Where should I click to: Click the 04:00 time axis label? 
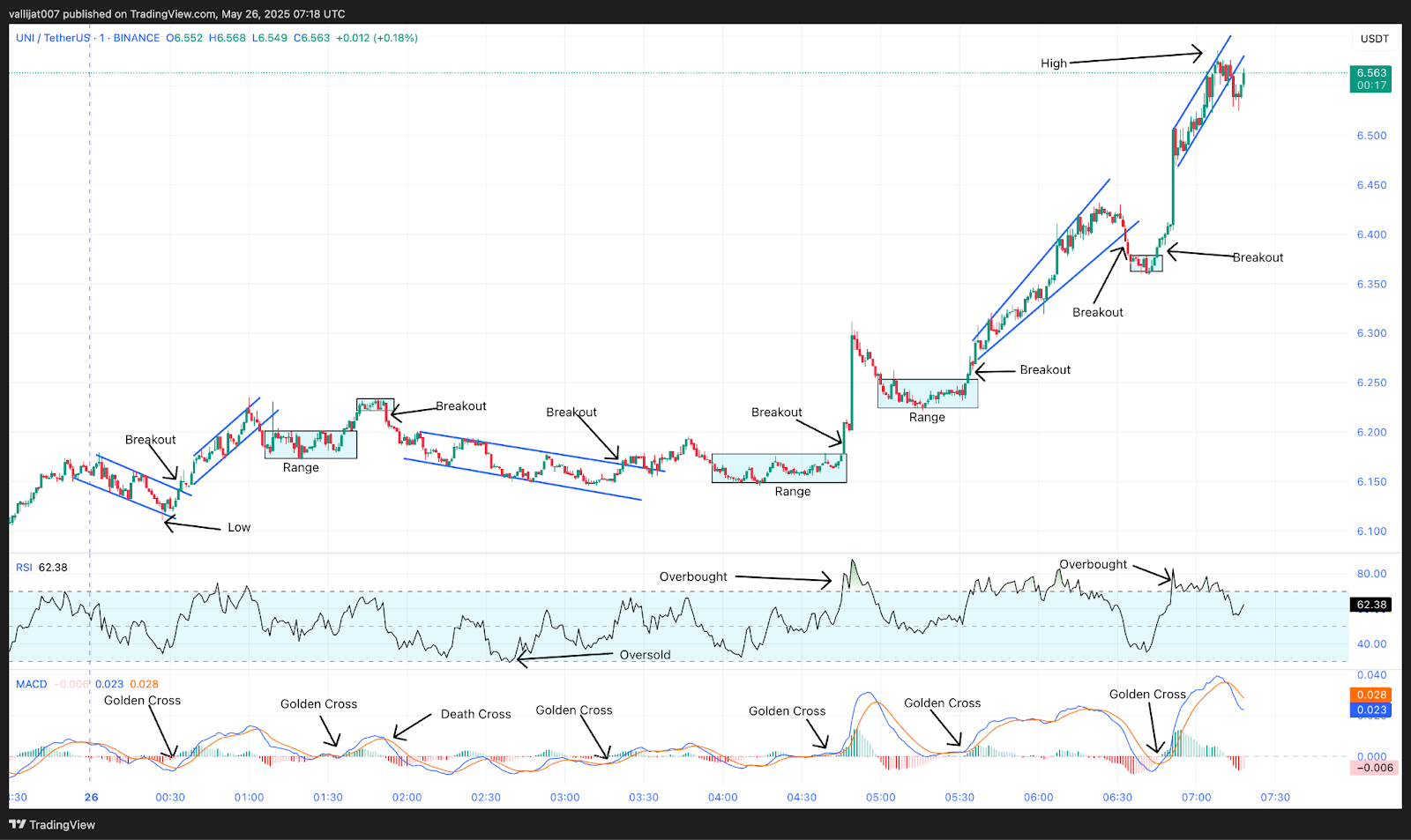coord(722,797)
